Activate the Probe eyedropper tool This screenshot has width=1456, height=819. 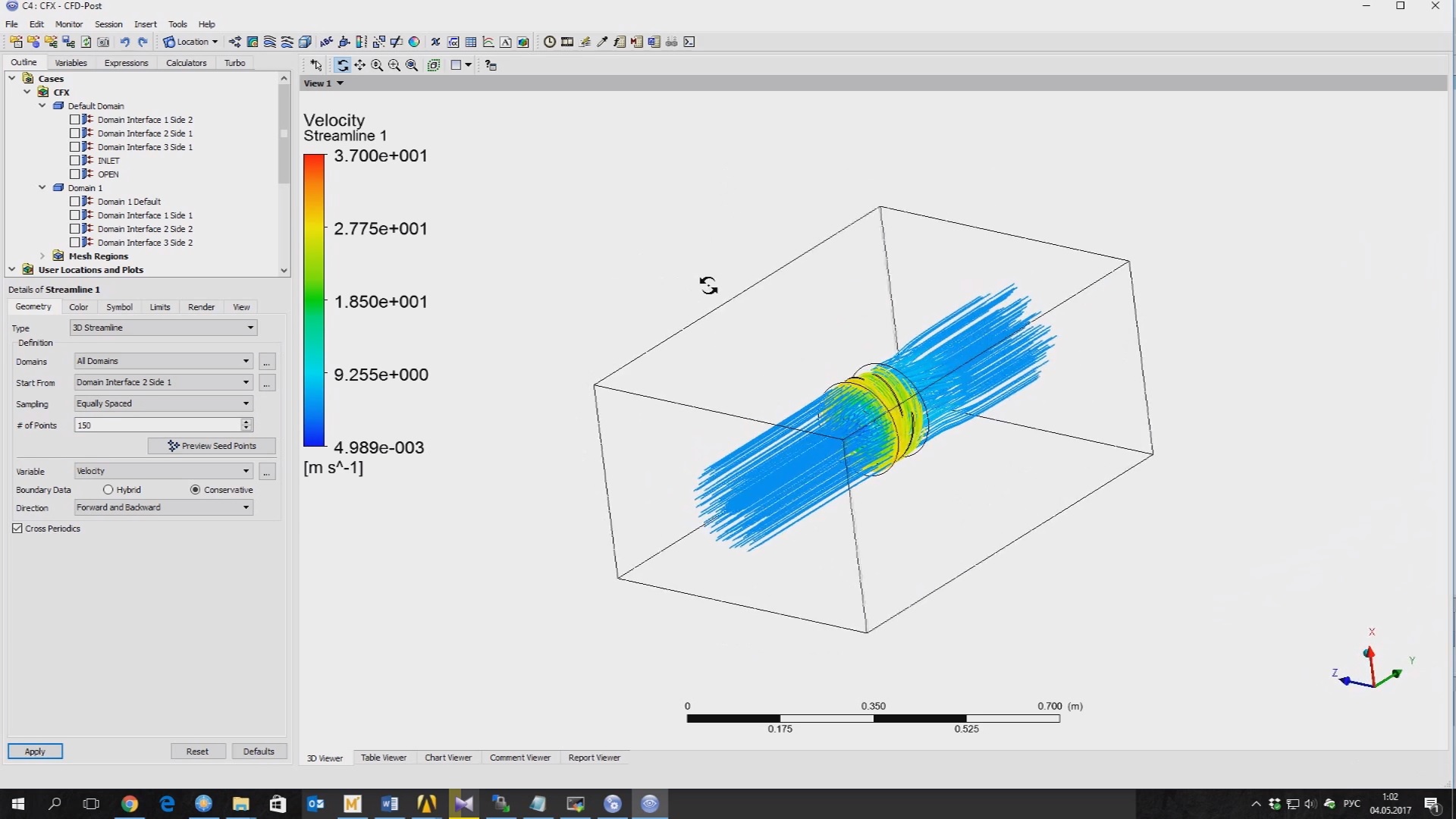pyautogui.click(x=602, y=42)
